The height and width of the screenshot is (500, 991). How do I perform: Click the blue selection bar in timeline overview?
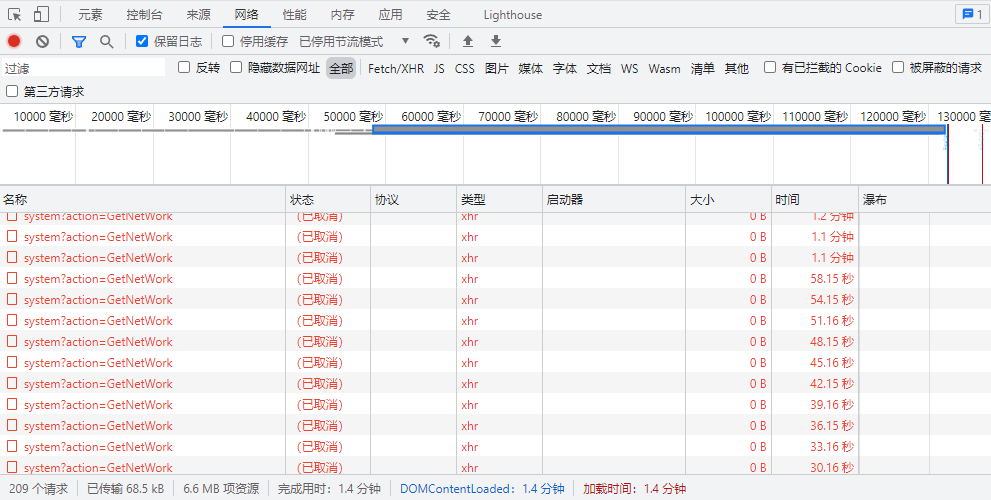(x=659, y=130)
